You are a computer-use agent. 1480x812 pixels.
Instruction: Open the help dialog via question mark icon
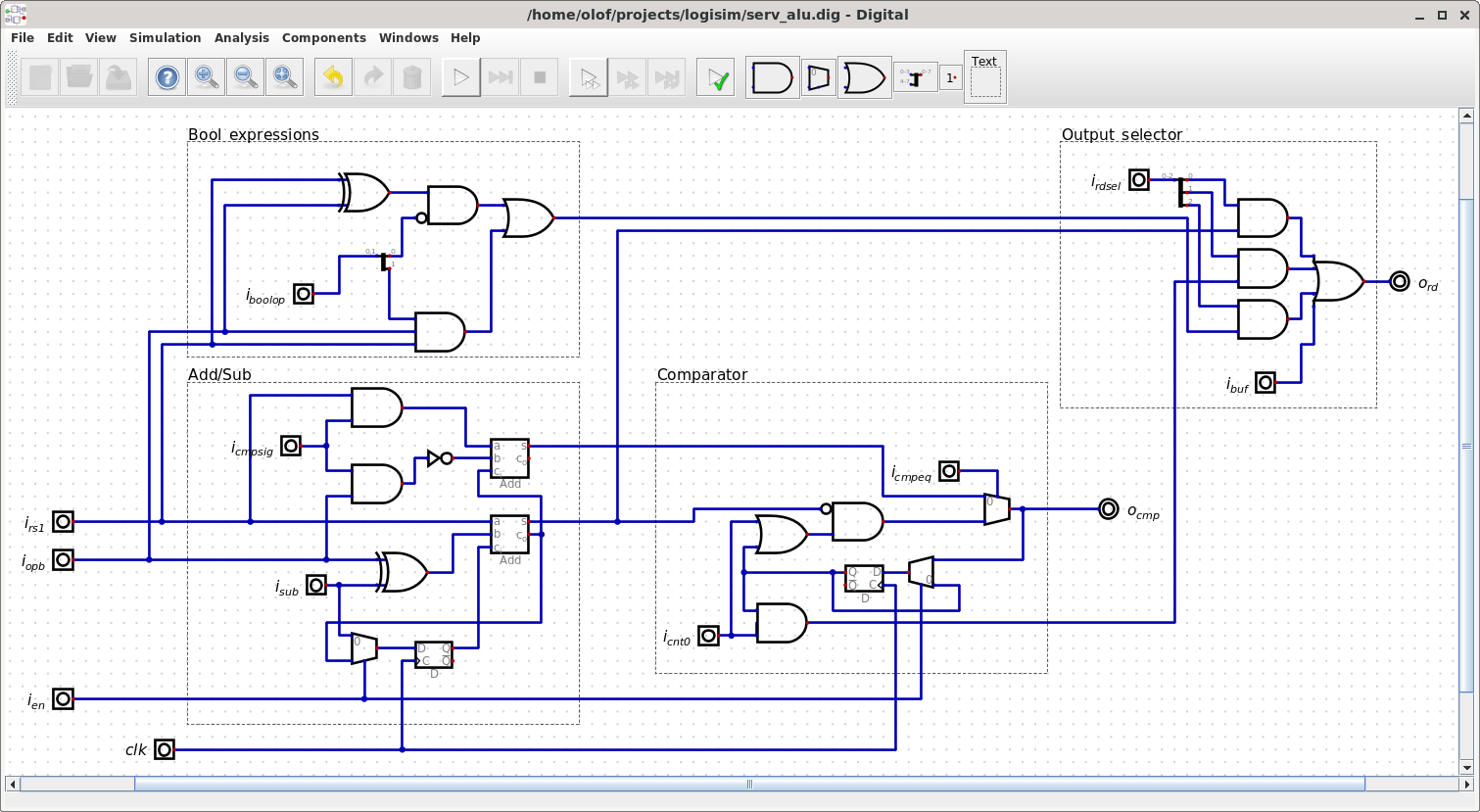point(167,77)
